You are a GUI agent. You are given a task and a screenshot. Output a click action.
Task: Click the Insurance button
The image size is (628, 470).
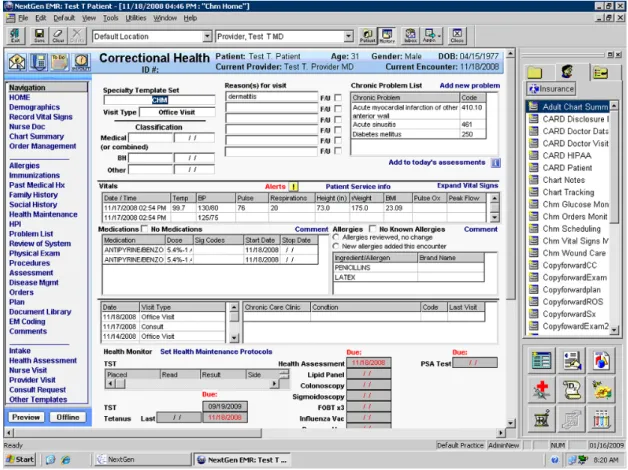pos(551,89)
